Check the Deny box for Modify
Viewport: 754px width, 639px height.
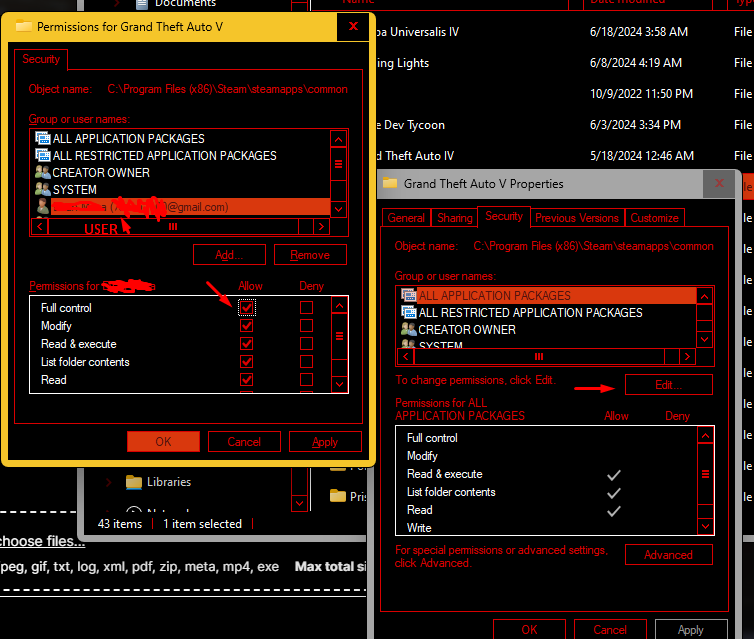306,326
